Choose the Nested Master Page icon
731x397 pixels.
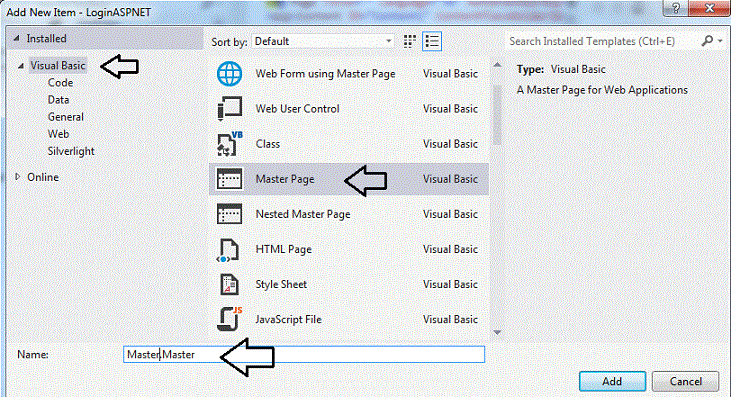point(229,214)
